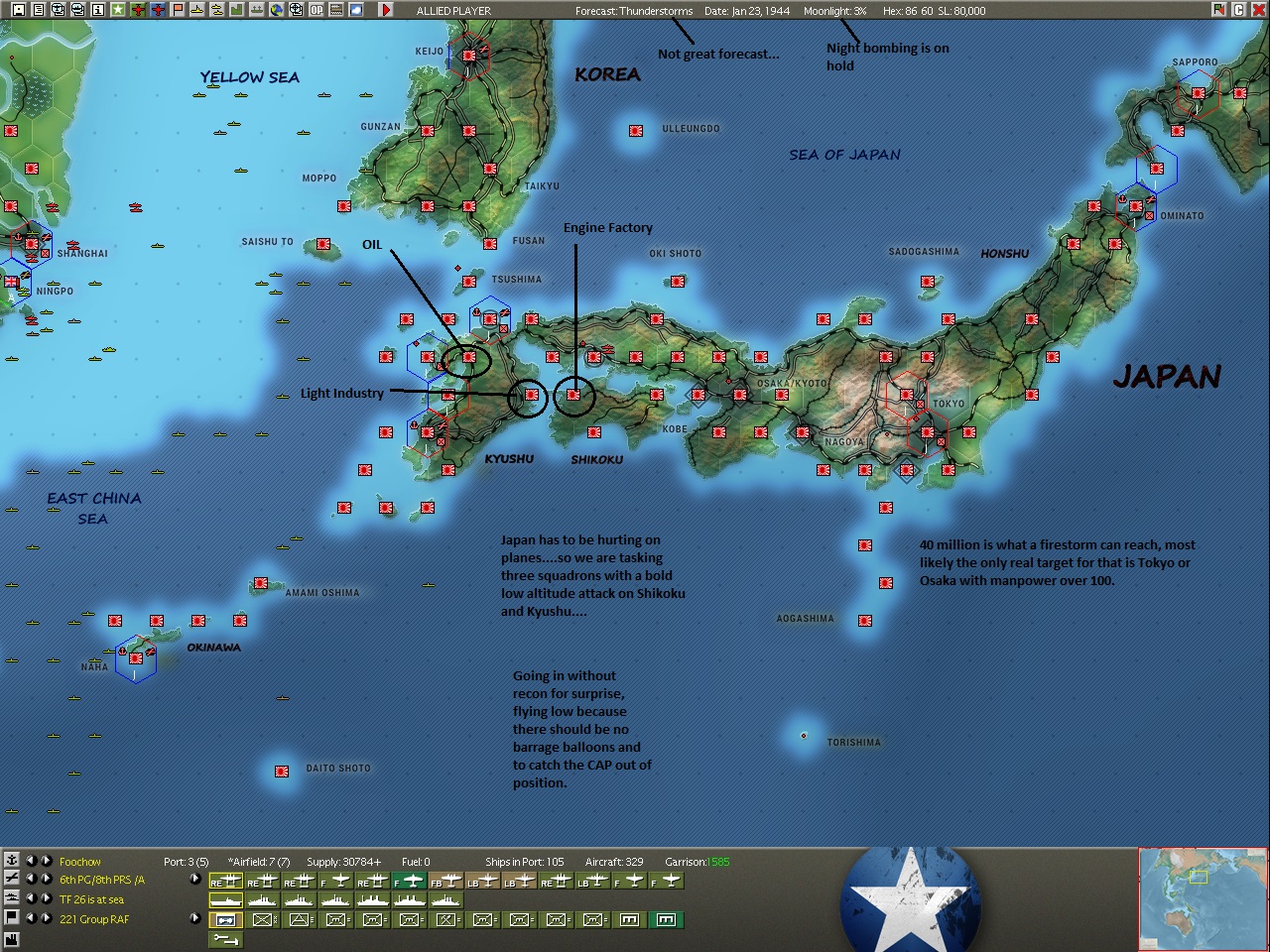
Task: Click the anchor port icon beside Foochow
Action: (11, 860)
